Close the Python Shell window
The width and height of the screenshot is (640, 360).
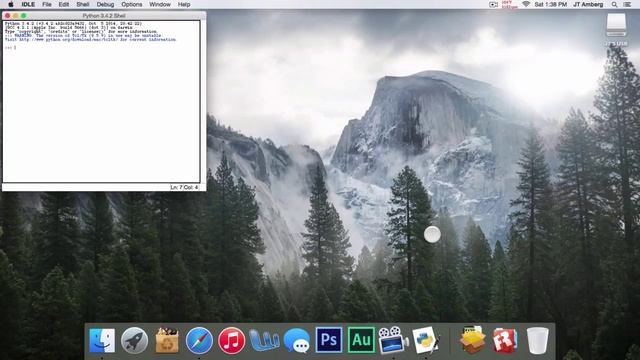click(7, 16)
